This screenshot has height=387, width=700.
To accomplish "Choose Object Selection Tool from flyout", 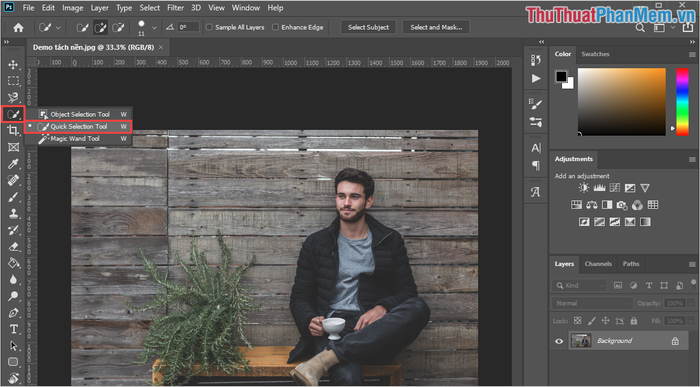I will (x=79, y=114).
